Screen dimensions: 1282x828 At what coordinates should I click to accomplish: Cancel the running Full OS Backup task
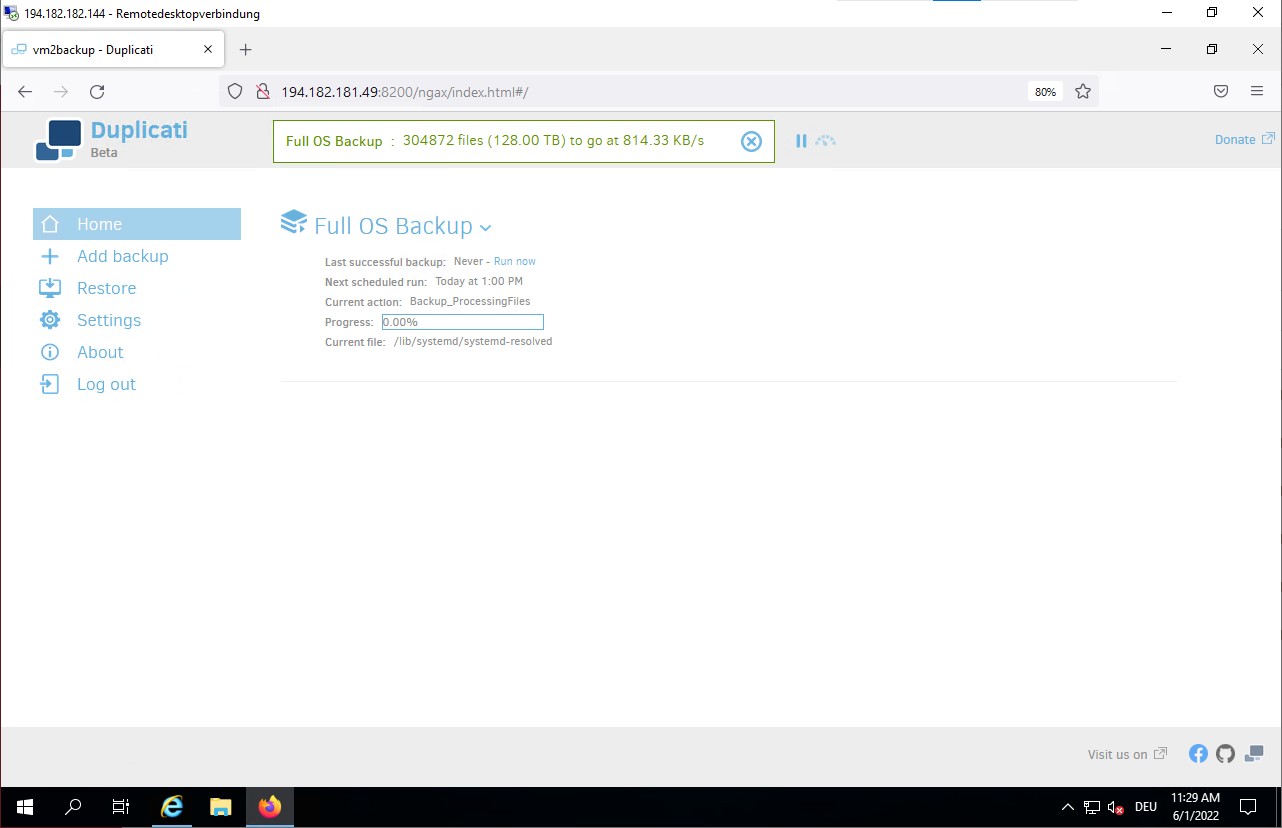pos(751,141)
